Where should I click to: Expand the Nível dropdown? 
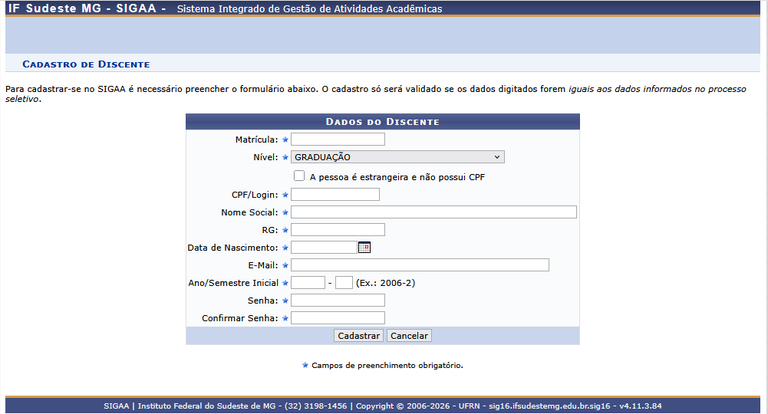[x=398, y=157]
